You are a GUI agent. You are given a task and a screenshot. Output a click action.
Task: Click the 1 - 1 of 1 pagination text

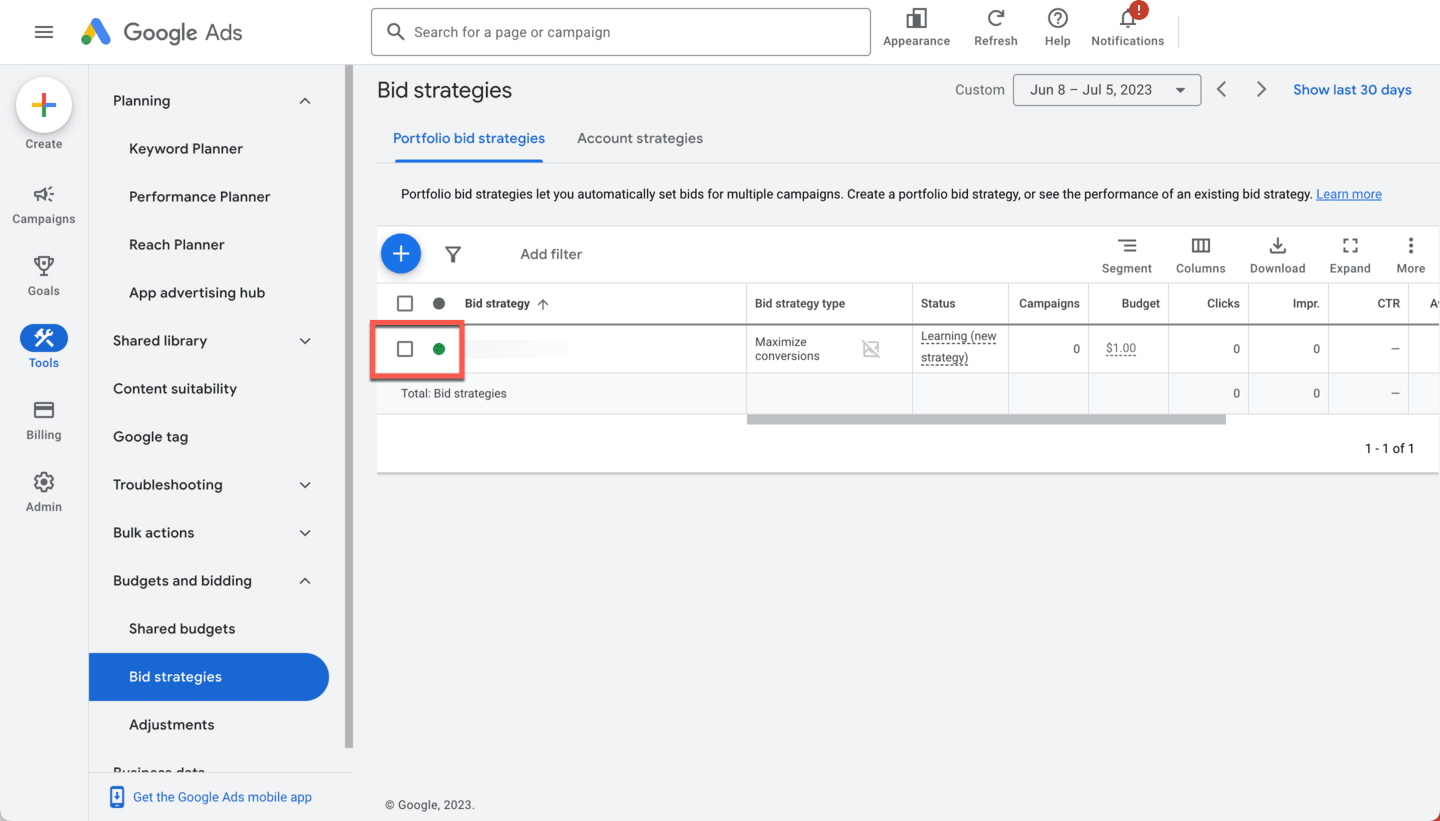pyautogui.click(x=1389, y=449)
